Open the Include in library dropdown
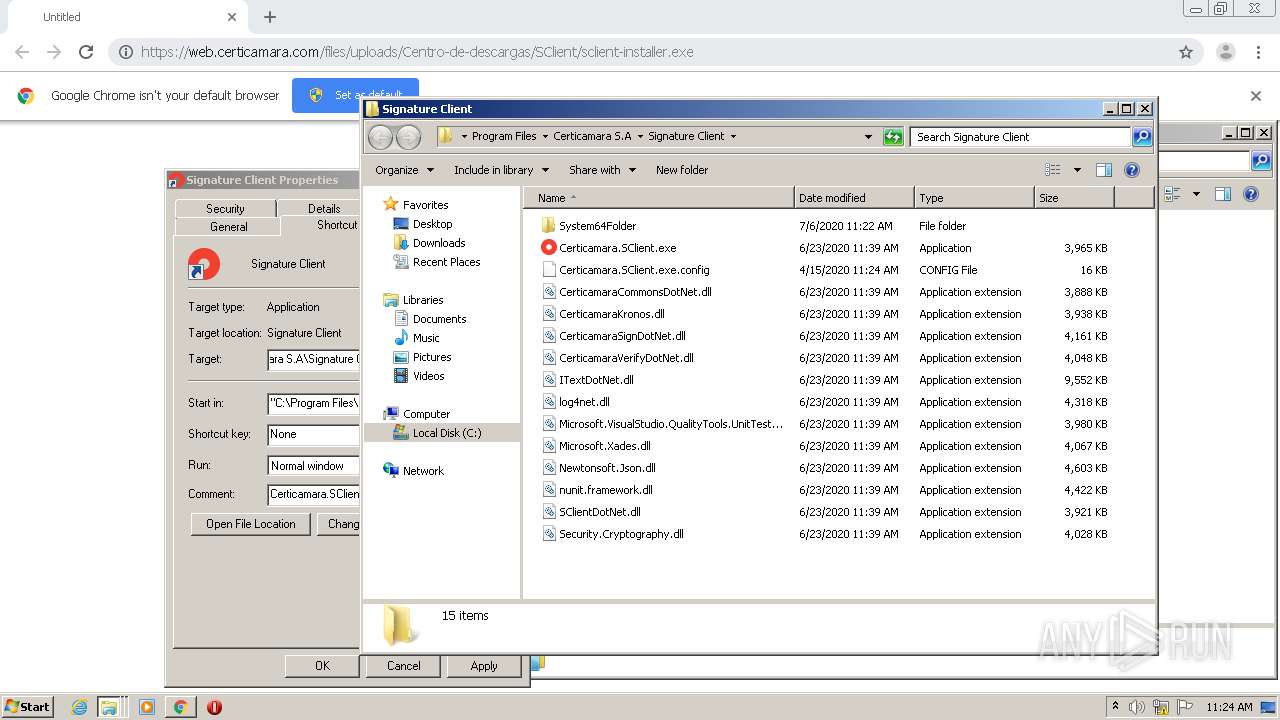This screenshot has height=720, width=1280. [501, 170]
